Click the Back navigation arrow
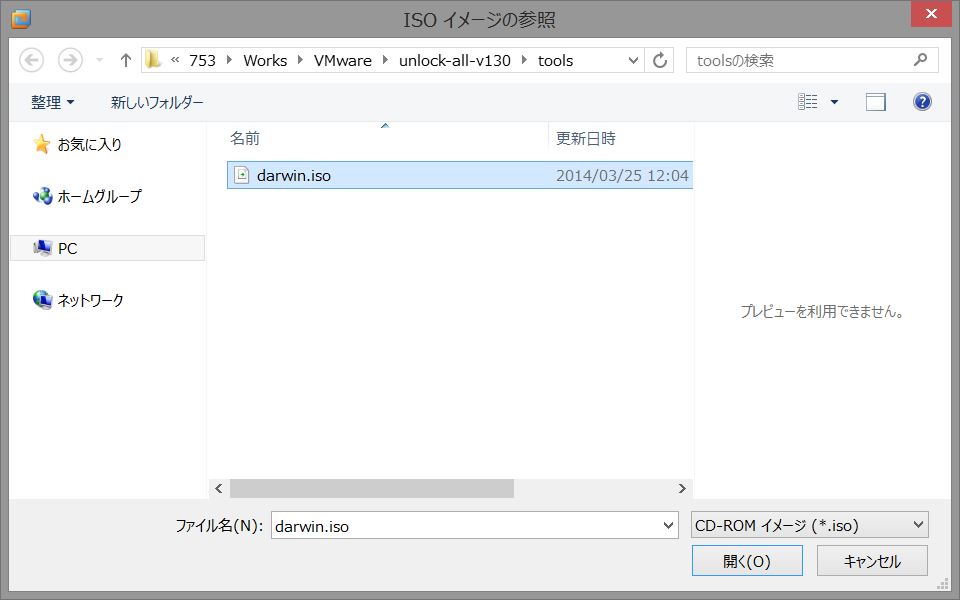This screenshot has width=960, height=600. [x=32, y=60]
